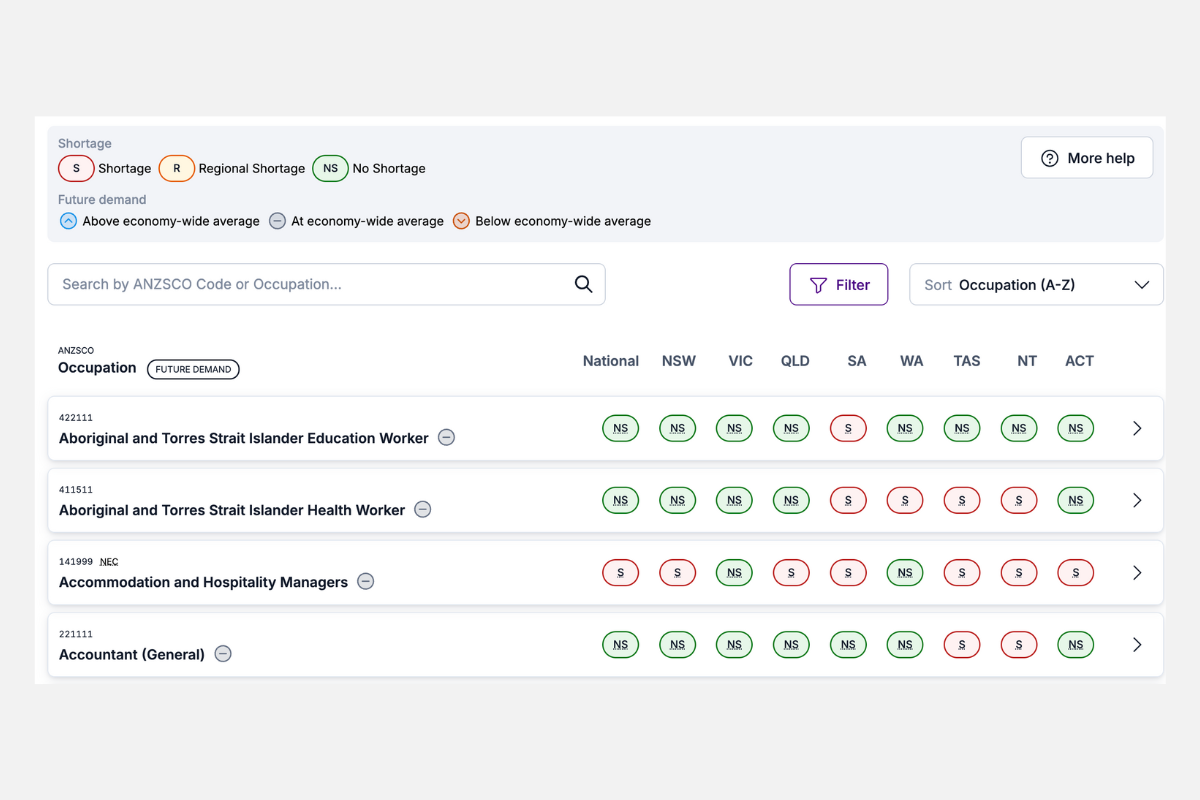Image resolution: width=1200 pixels, height=800 pixels.
Task: Click the TAS shortage badge for Accountant (General)
Action: (x=962, y=645)
